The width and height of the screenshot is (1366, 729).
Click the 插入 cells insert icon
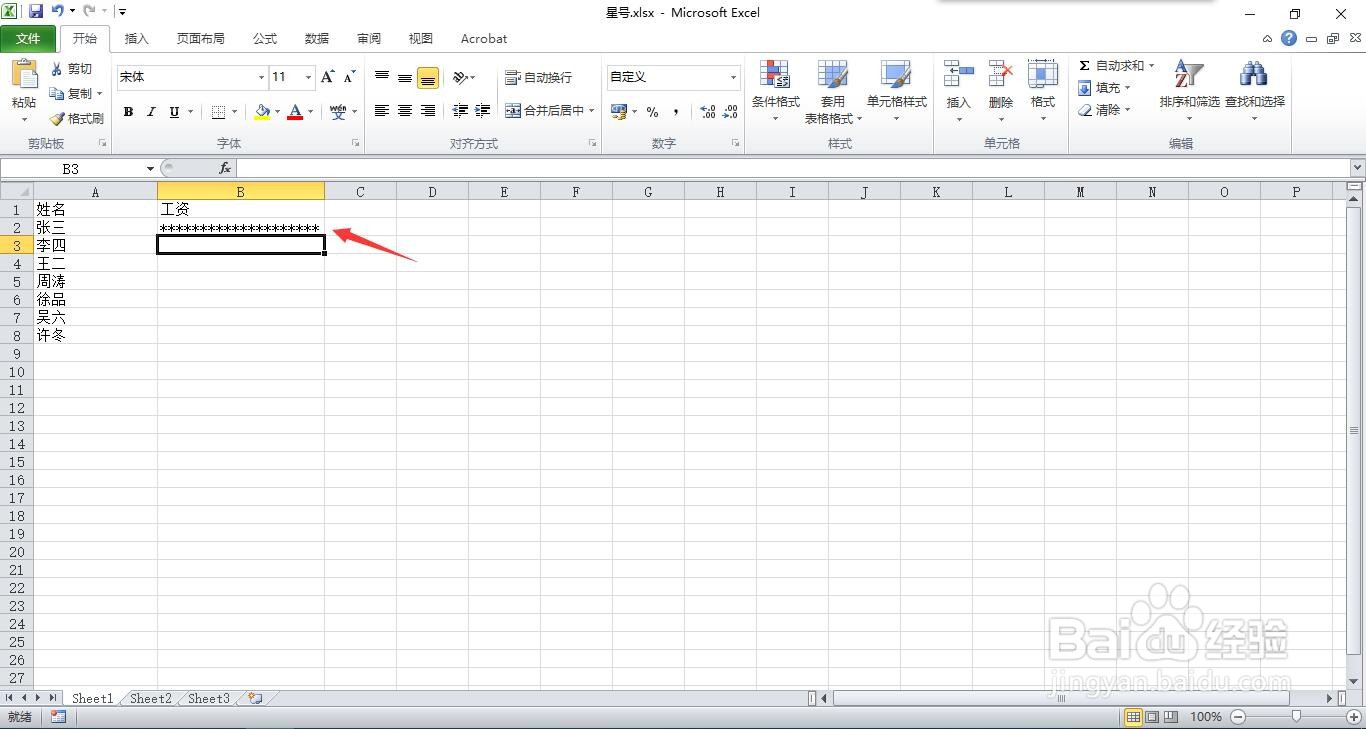point(958,75)
